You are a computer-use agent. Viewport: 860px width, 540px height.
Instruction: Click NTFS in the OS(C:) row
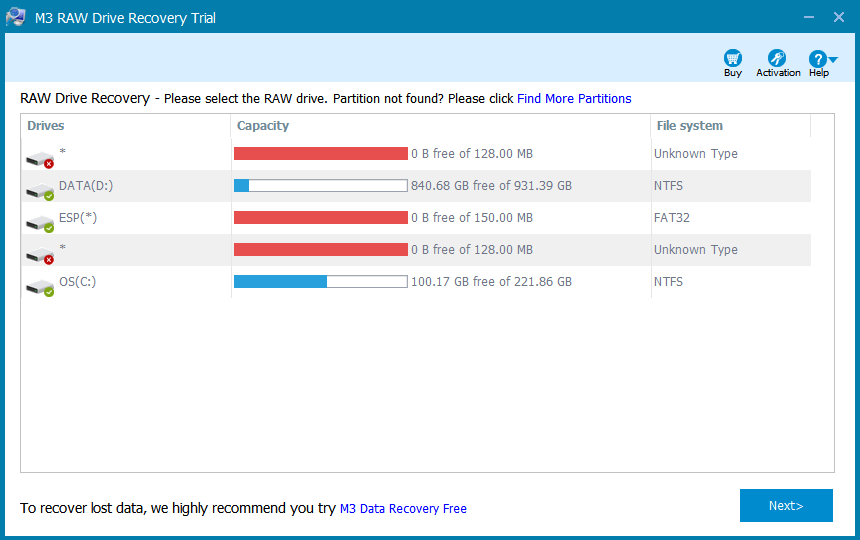(x=668, y=282)
